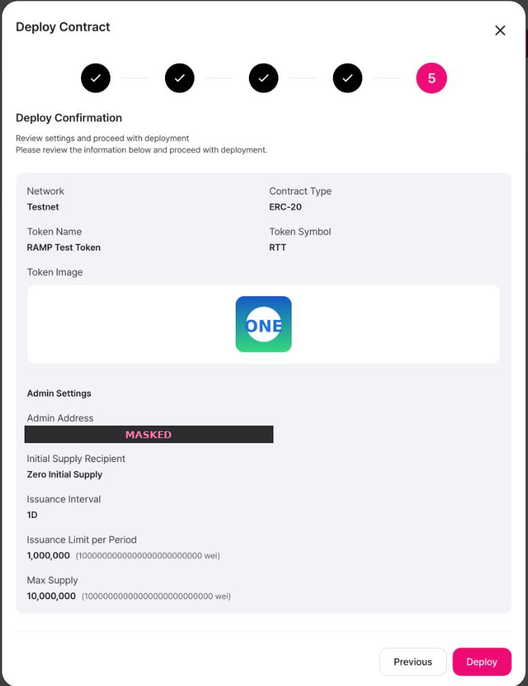Close the Deploy Contract dialog
This screenshot has height=686, width=528.
tap(500, 30)
